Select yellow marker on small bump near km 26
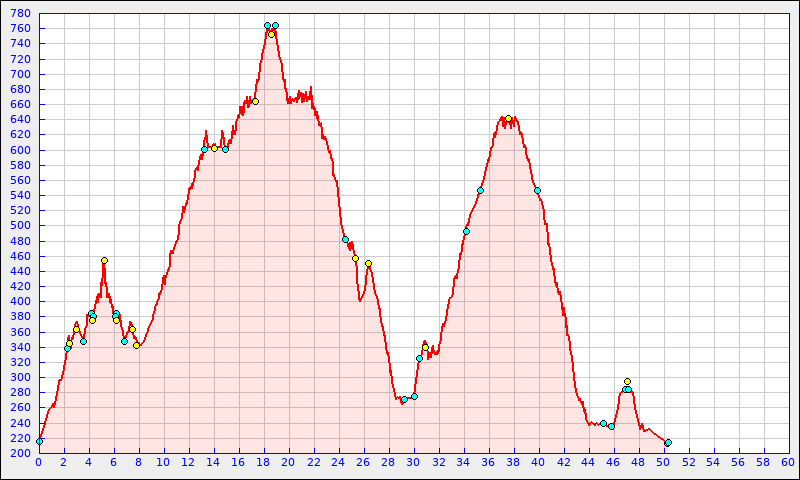Image resolution: width=800 pixels, height=480 pixels. point(368,263)
